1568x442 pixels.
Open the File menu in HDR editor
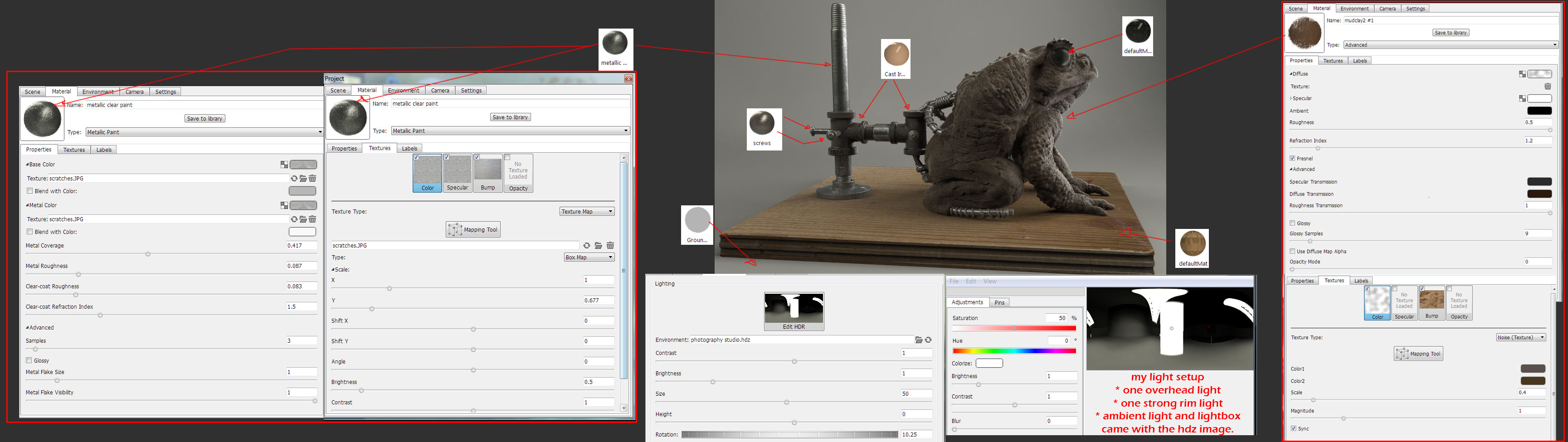pos(954,281)
